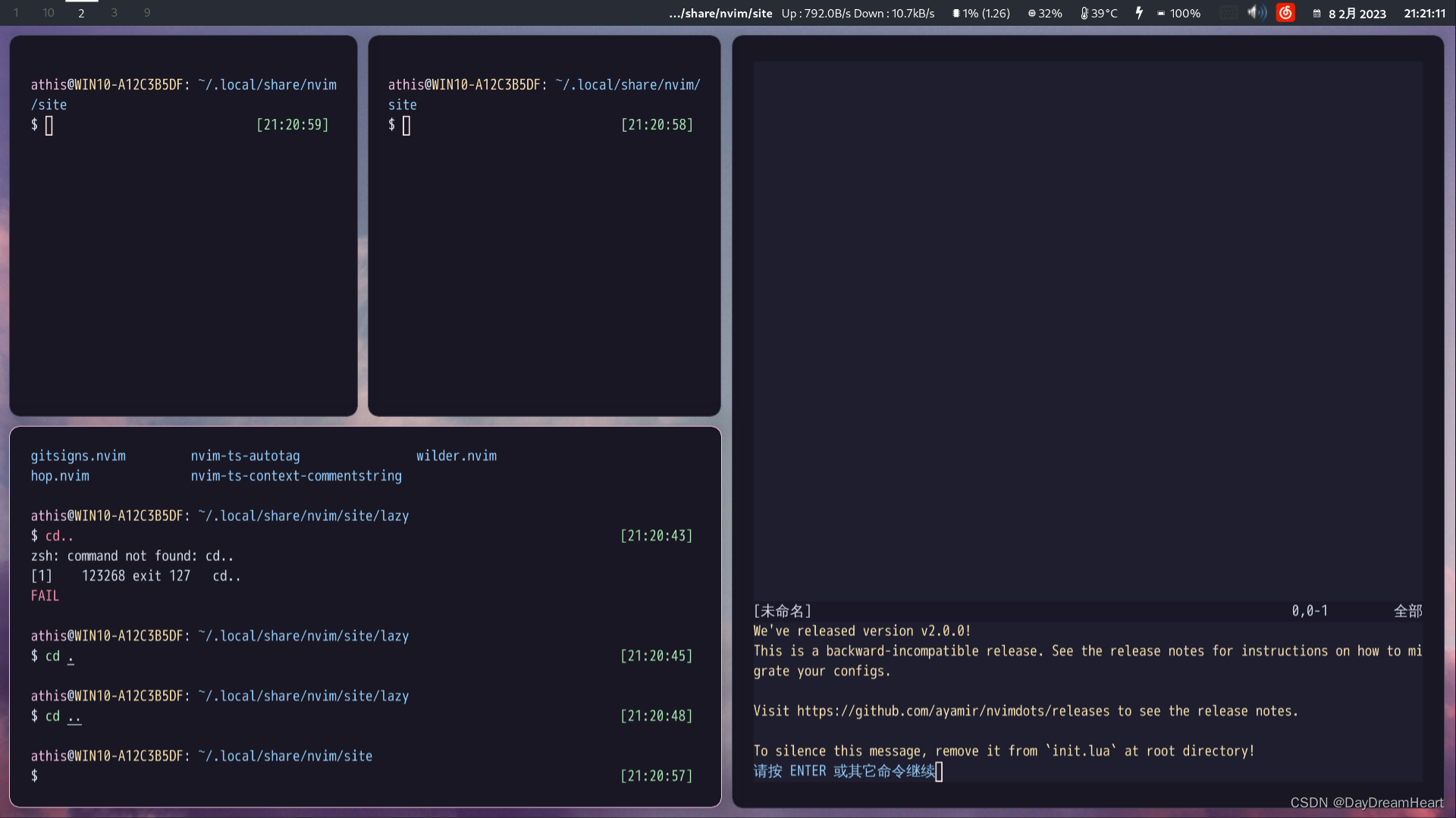
Task: Switch to workspace 1 in the top bar
Action: click(x=16, y=13)
